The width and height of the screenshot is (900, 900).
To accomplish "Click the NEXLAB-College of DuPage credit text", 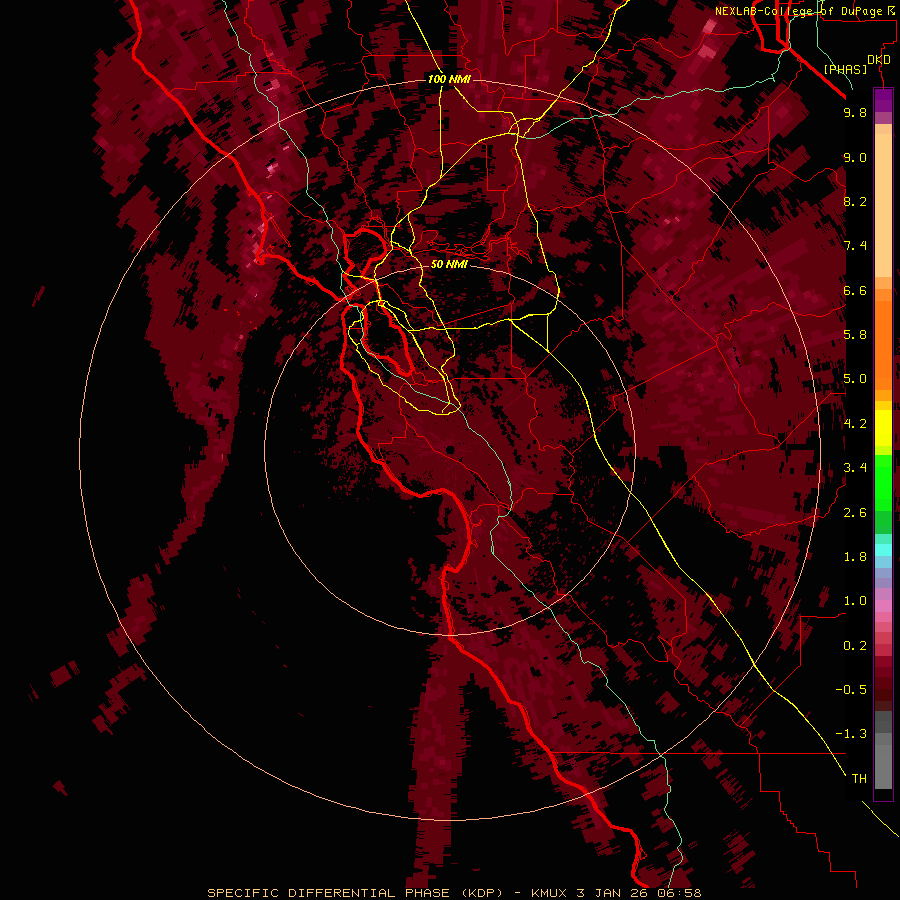I will (x=798, y=11).
